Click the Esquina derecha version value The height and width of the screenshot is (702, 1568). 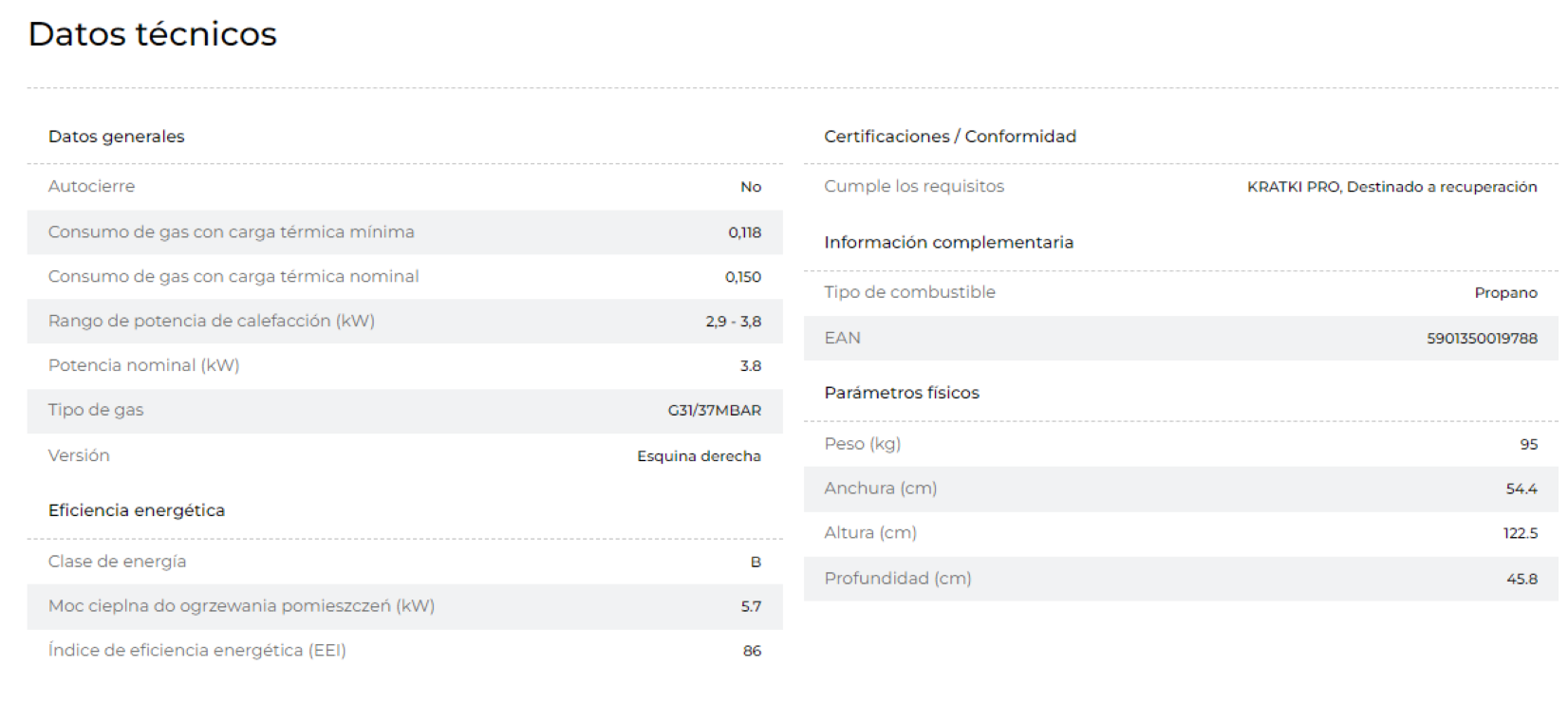(699, 456)
